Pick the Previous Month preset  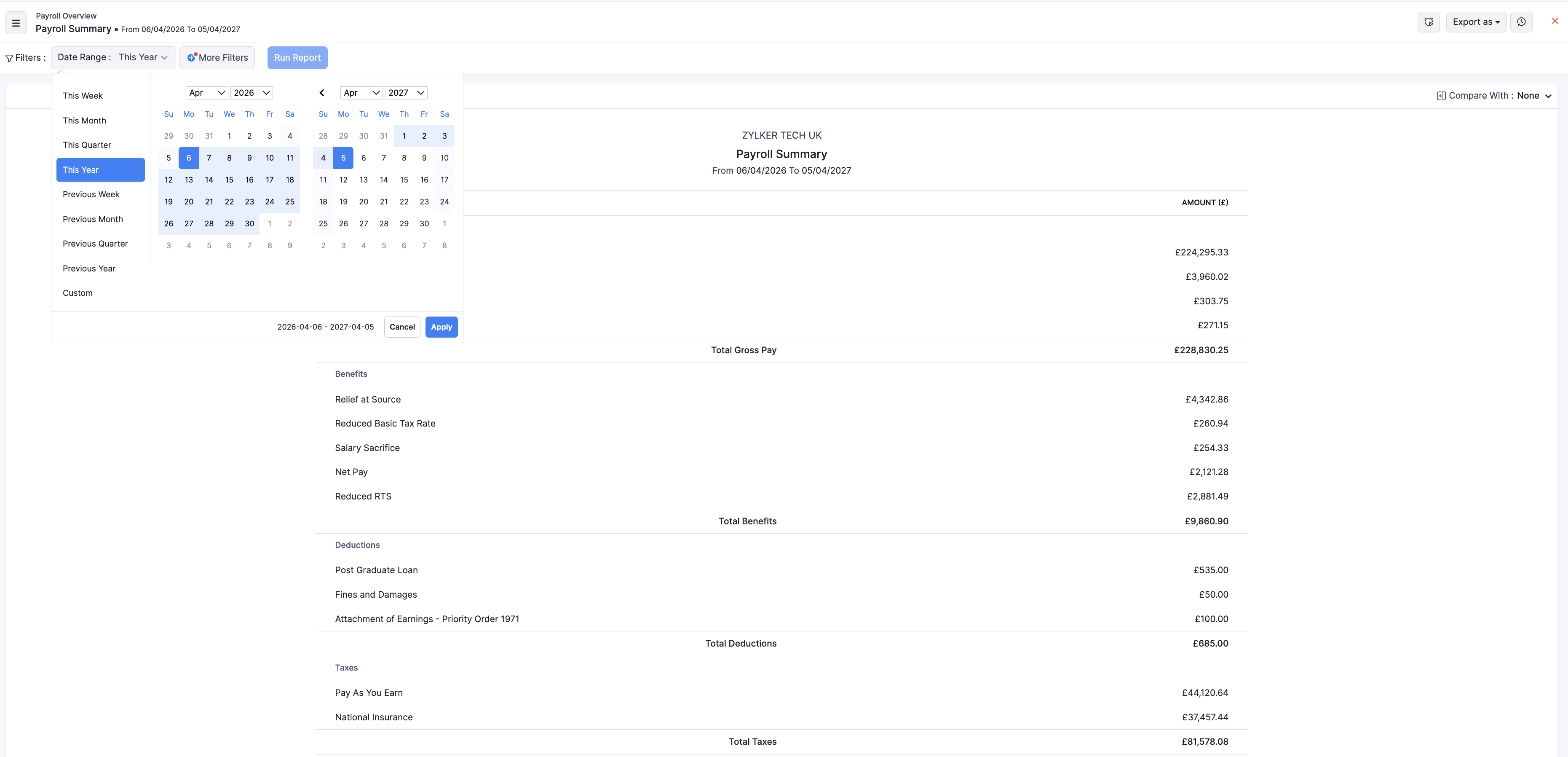pos(100,219)
